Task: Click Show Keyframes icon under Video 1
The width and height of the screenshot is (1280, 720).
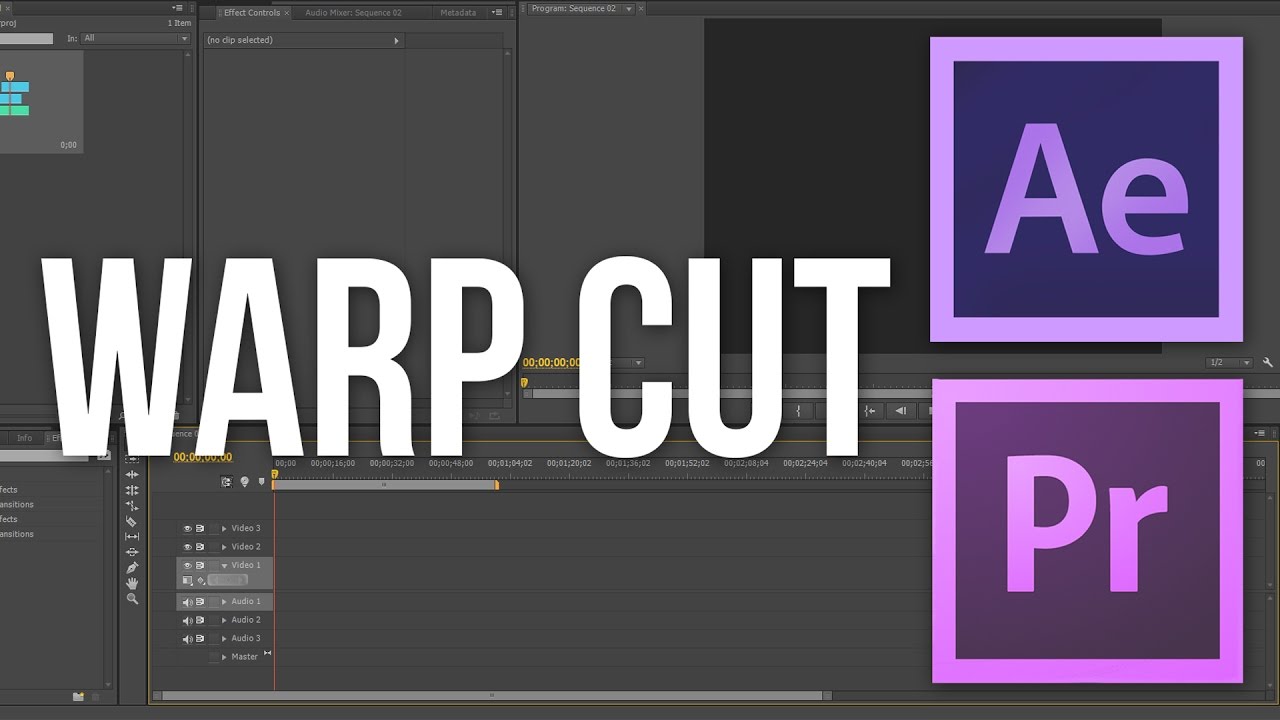Action: pyautogui.click(x=201, y=580)
